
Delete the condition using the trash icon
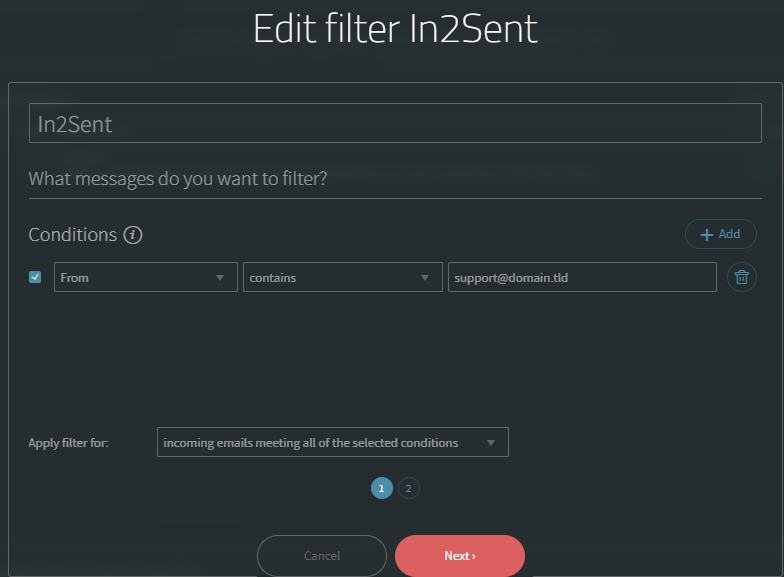[x=741, y=277]
